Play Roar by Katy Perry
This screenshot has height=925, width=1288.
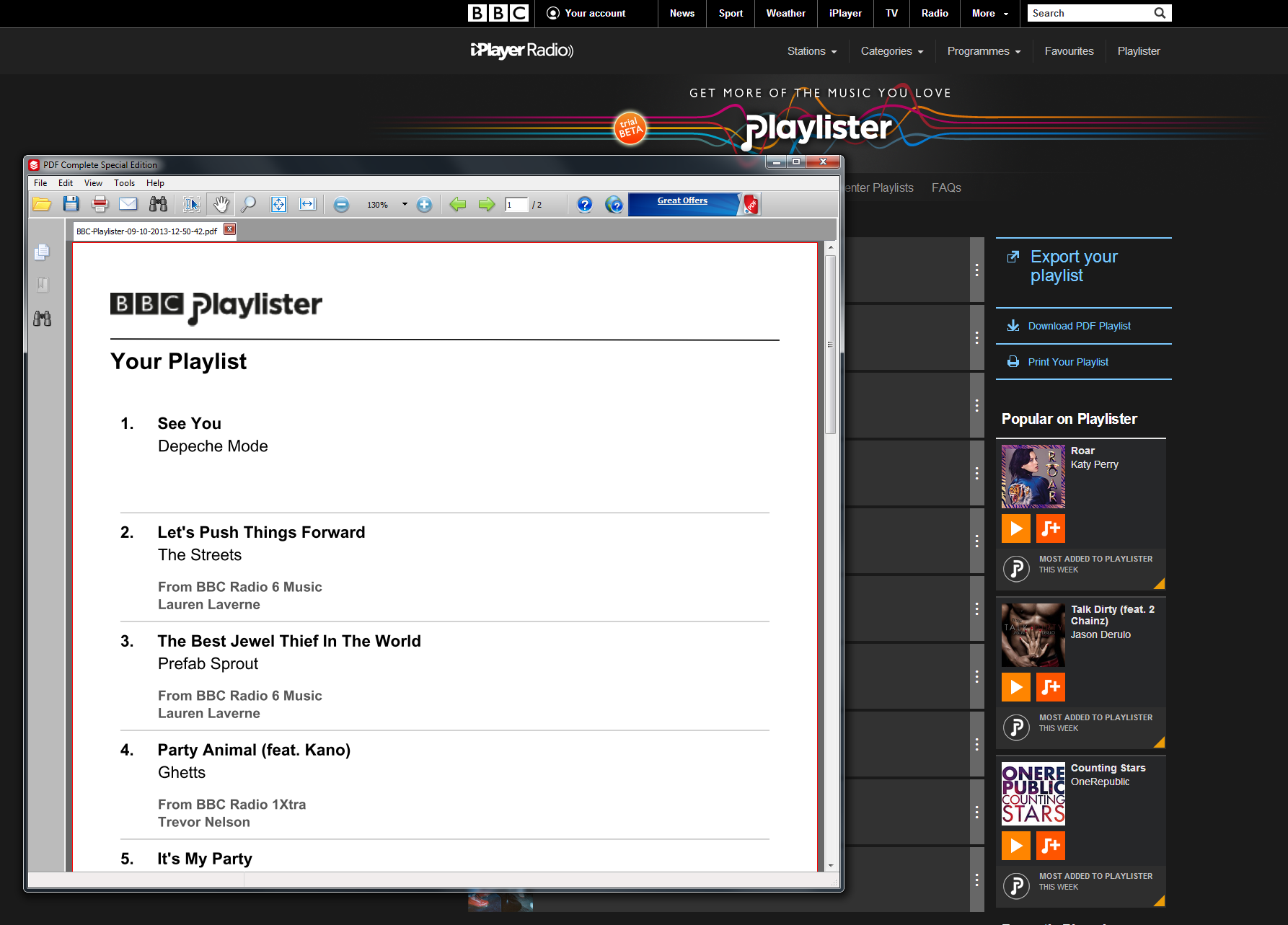coord(1016,528)
